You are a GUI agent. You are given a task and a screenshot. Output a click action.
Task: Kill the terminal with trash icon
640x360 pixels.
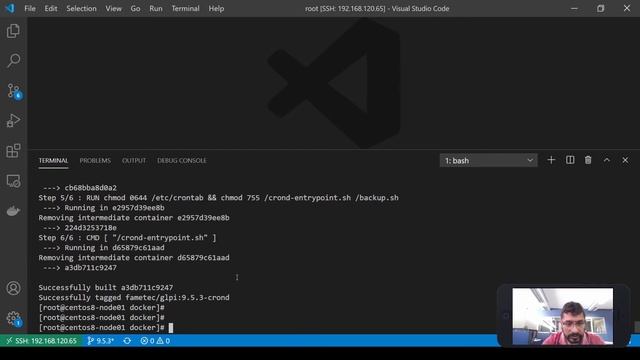[588, 160]
